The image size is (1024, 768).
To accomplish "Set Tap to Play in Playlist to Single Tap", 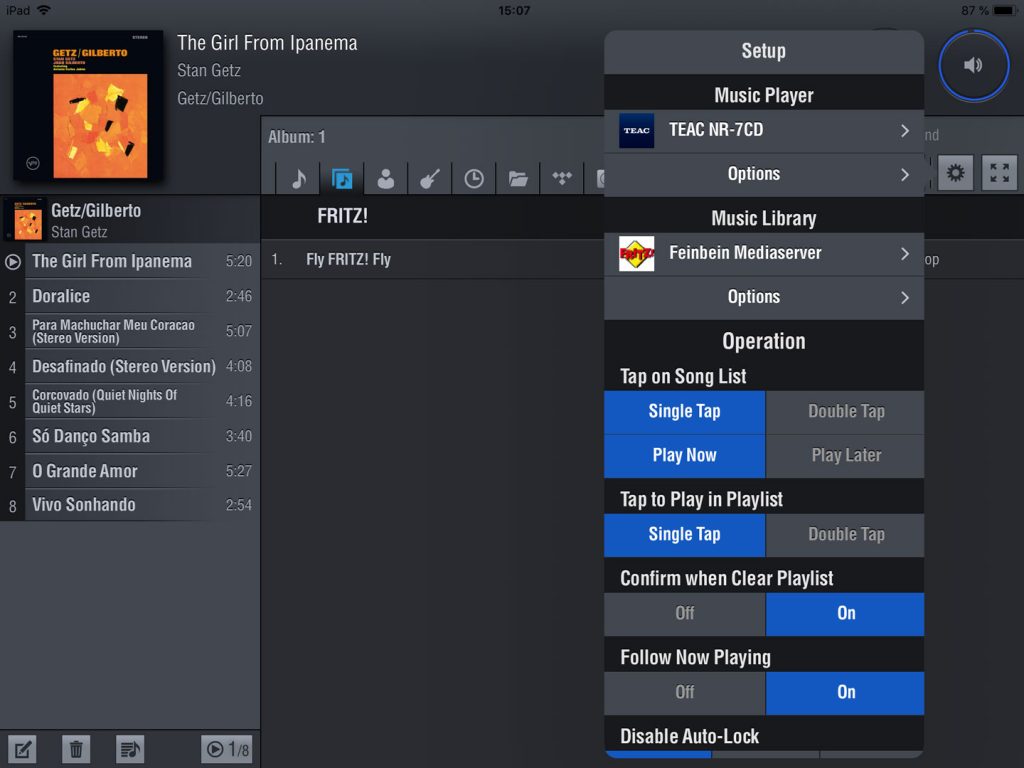I will coord(684,534).
